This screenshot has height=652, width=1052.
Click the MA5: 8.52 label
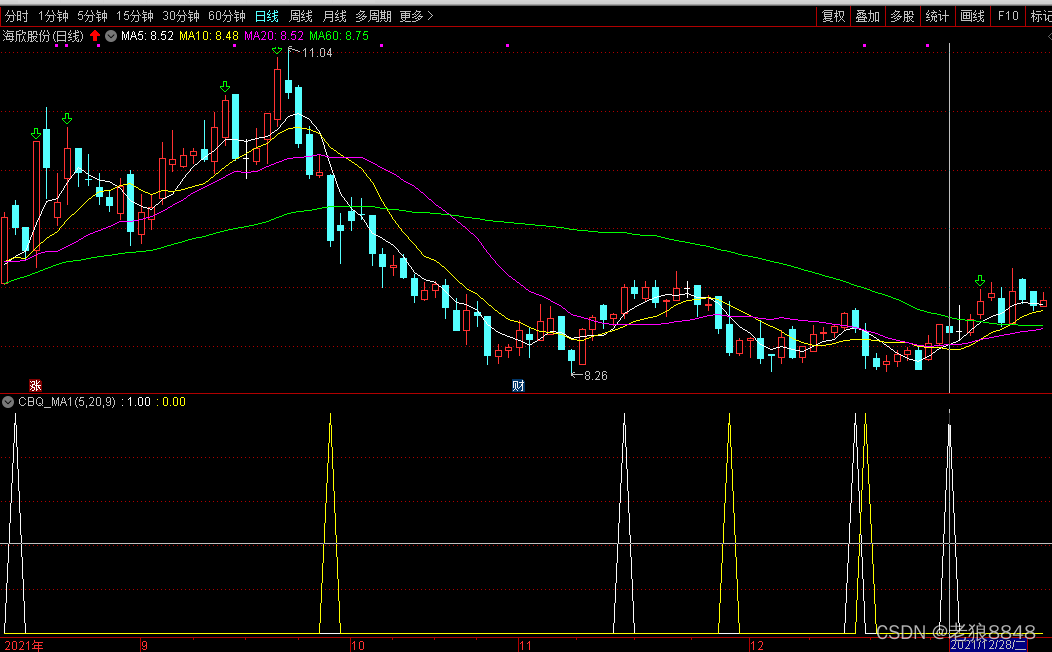pyautogui.click(x=147, y=36)
